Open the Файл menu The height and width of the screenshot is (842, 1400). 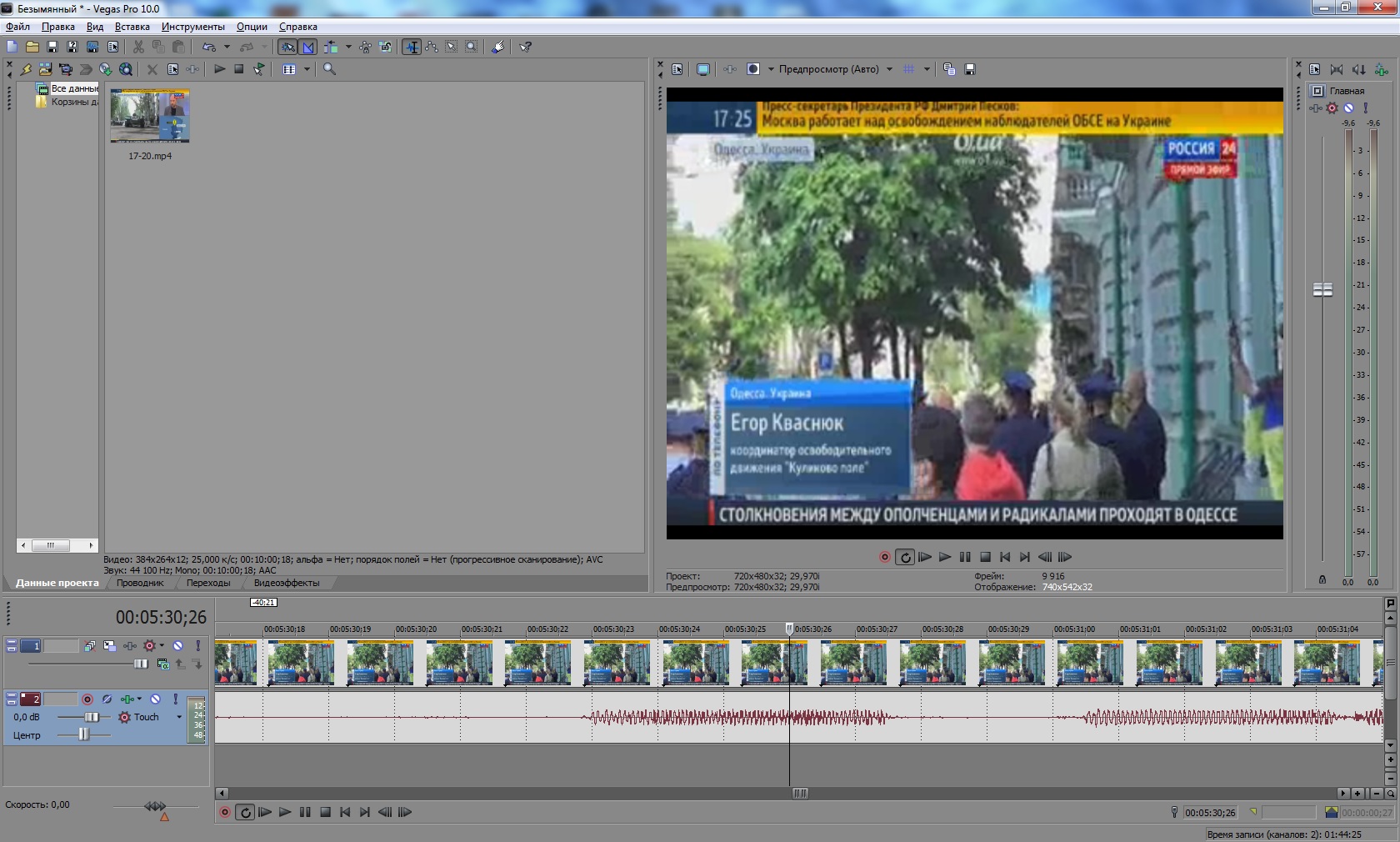(17, 27)
